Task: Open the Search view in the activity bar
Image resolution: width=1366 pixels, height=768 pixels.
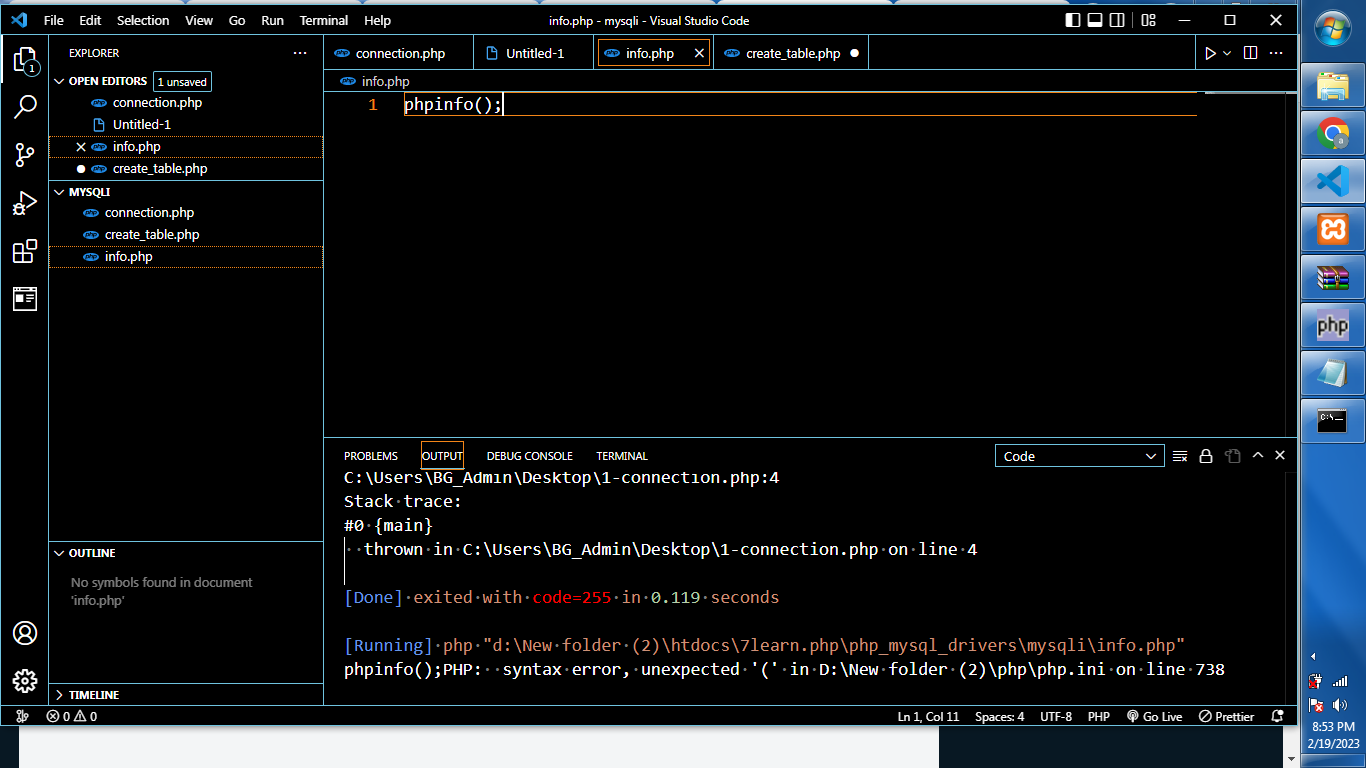Action: tap(25, 107)
